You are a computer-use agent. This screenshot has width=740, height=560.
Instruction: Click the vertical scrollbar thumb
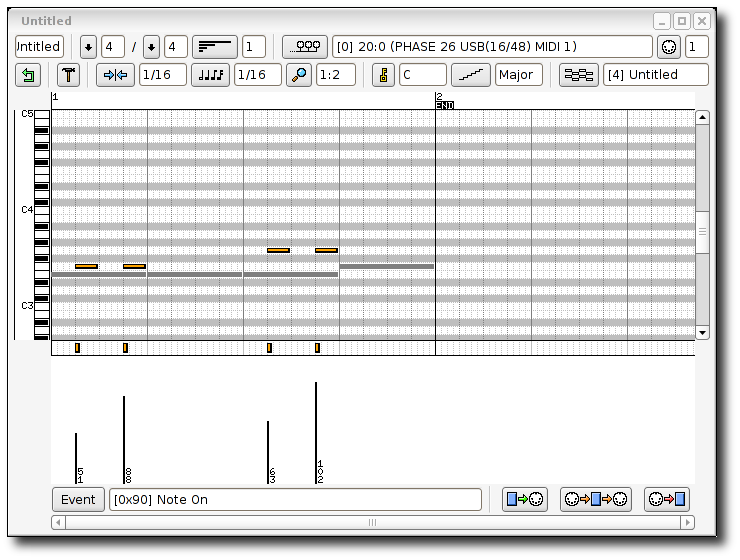pyautogui.click(x=702, y=232)
